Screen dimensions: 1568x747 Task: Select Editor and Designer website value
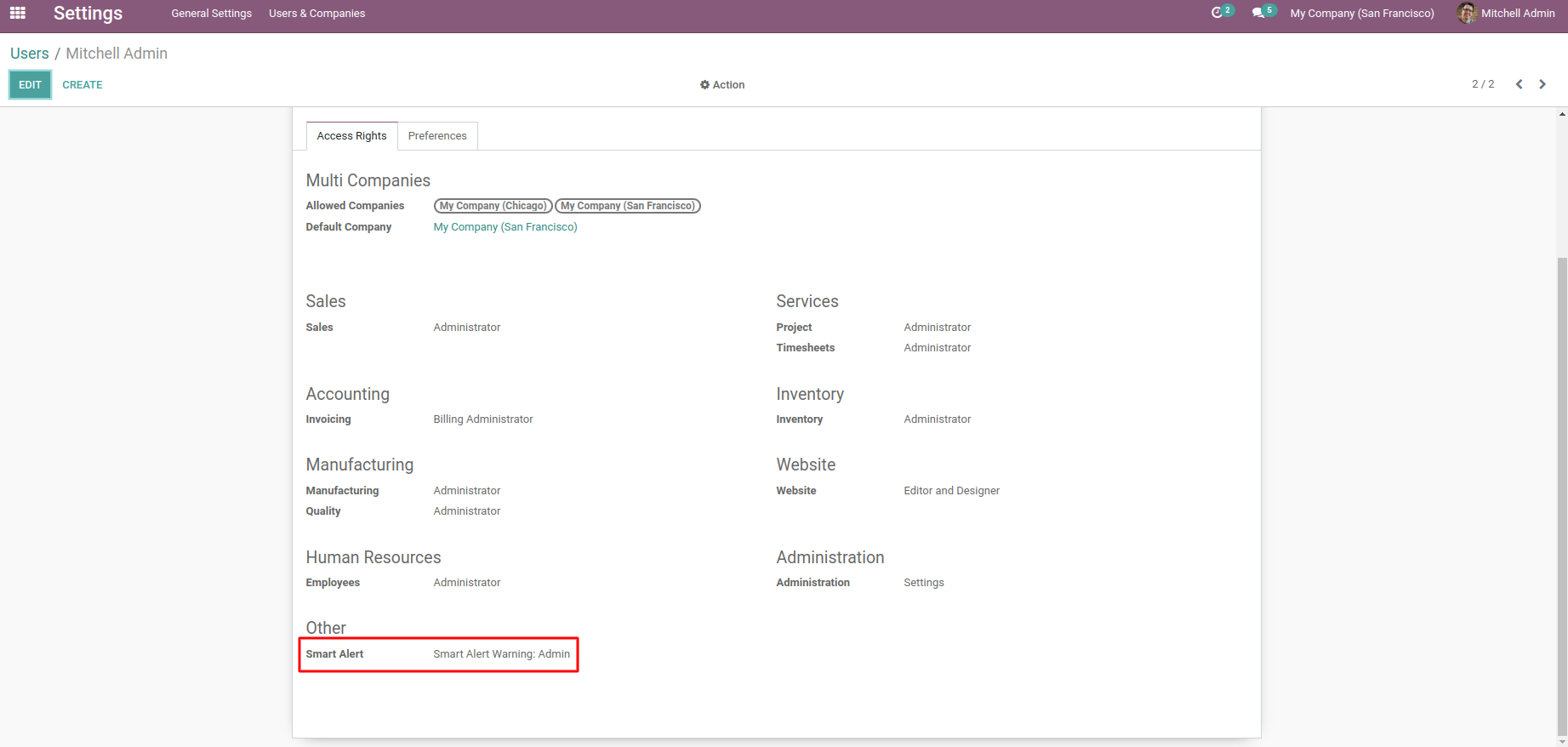point(952,491)
